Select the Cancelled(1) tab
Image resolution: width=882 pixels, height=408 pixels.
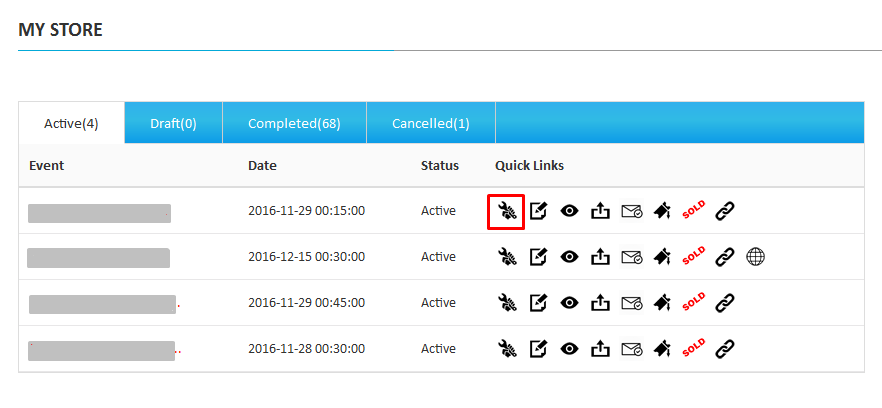(430, 124)
